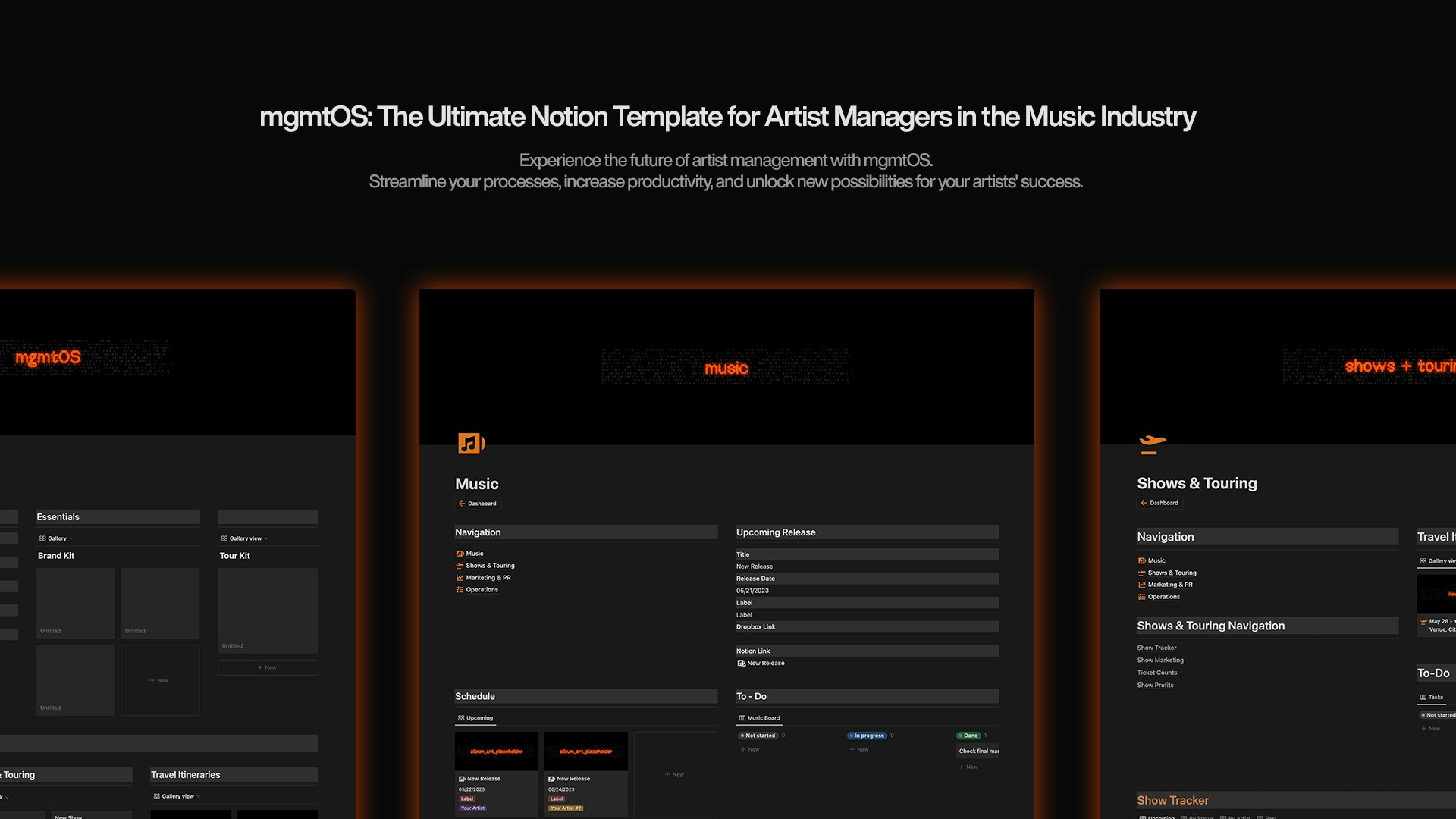
Task: Click the back arrow on Shows & Touring Dashboard button
Action: [1144, 503]
